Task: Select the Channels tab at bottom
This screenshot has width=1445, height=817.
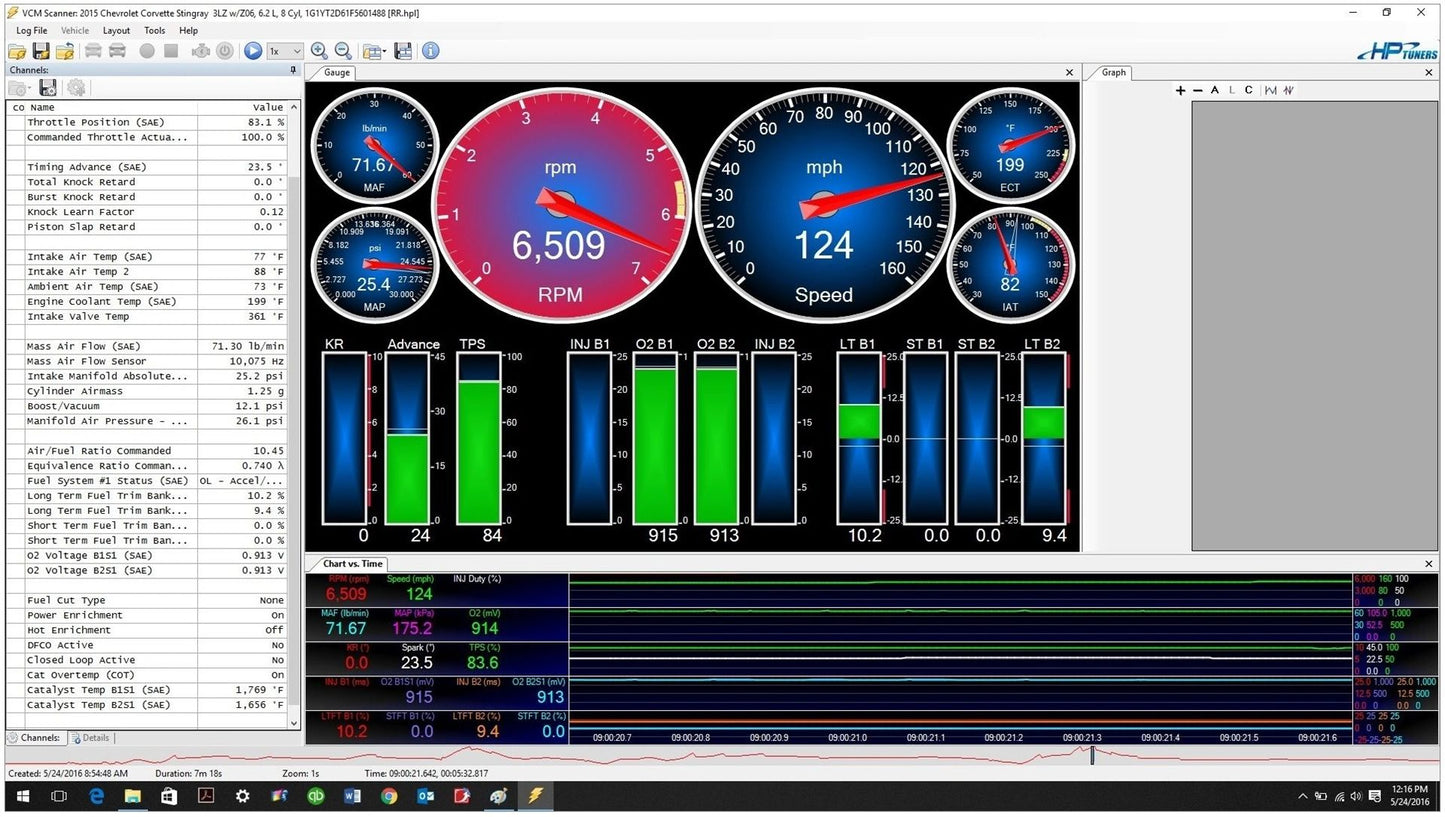Action: coord(35,738)
